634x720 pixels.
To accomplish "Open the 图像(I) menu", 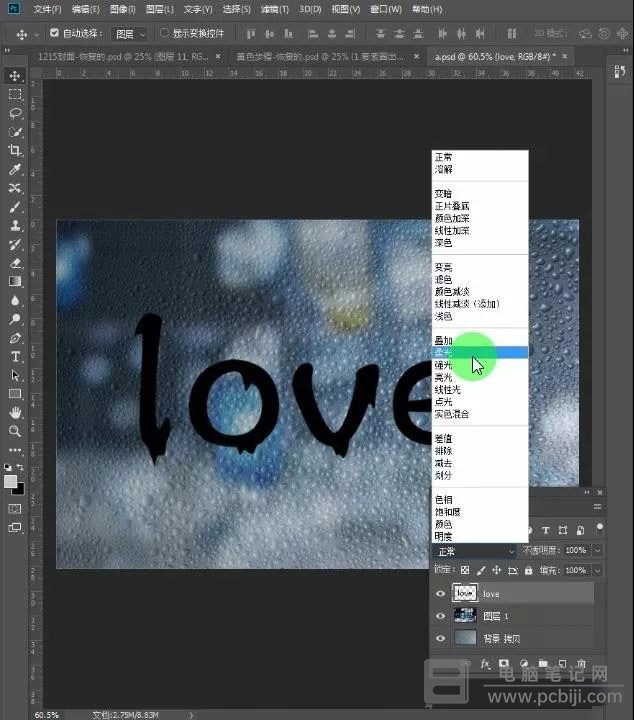I will (123, 9).
